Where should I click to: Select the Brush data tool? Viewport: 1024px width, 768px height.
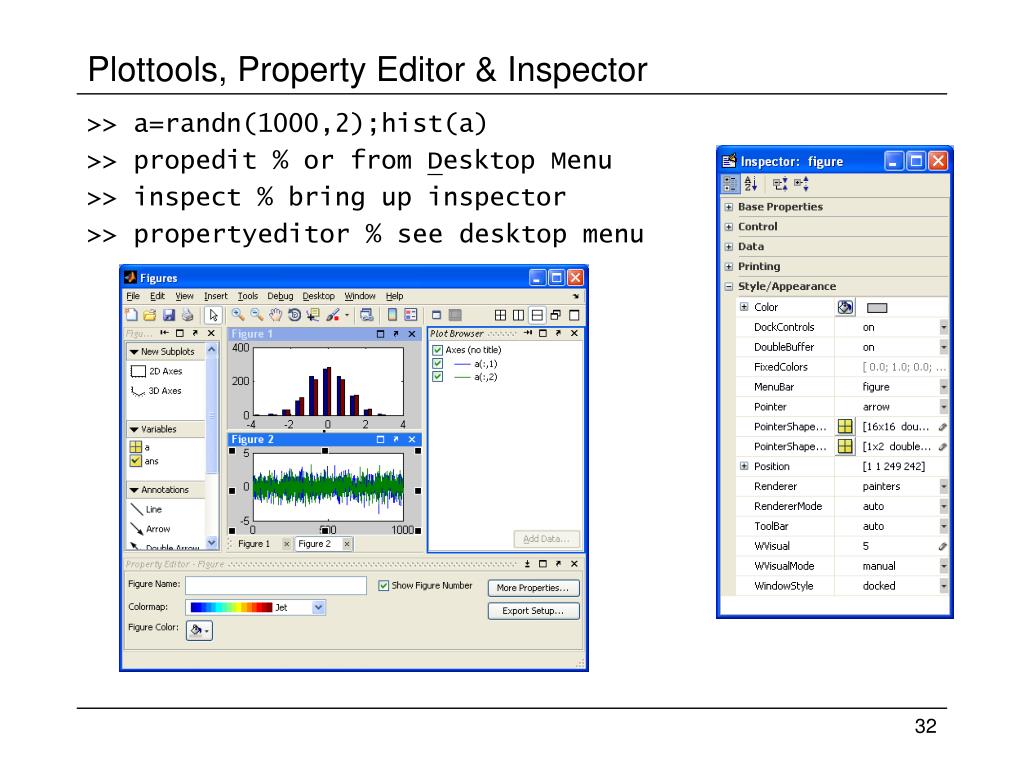333,315
